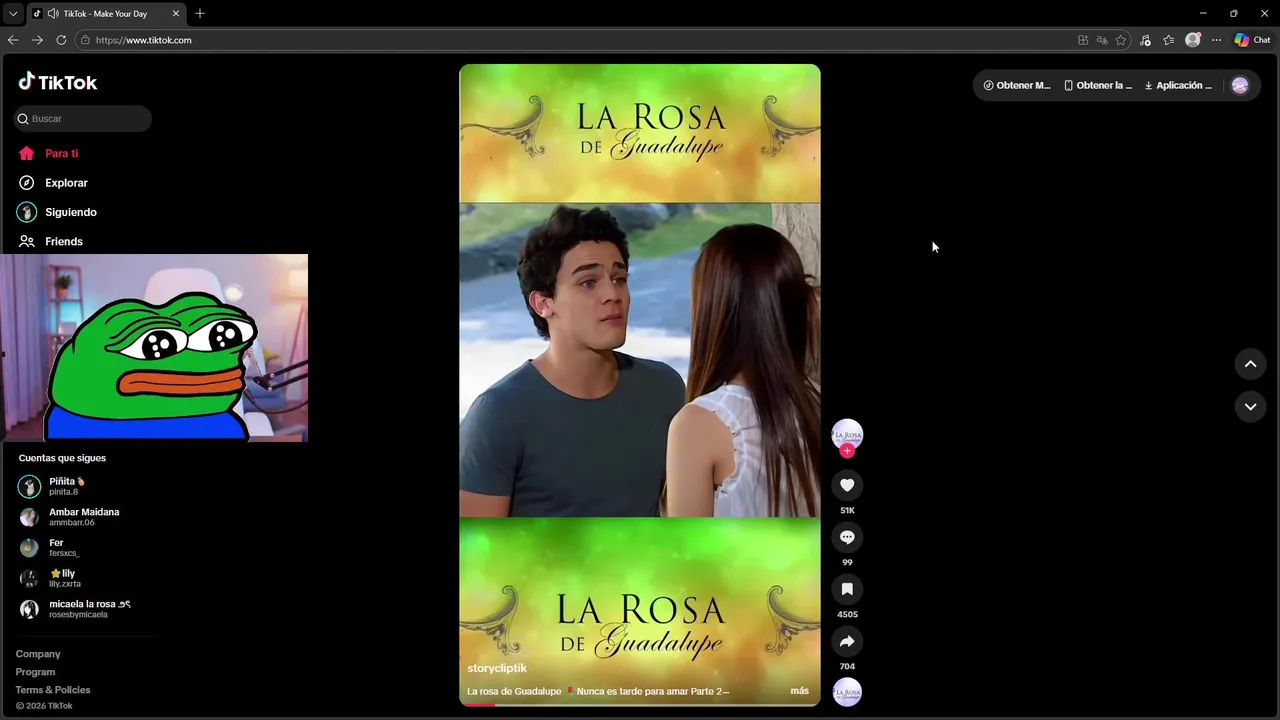The width and height of the screenshot is (1280, 720).
Task: Go to next video with down chevron
Action: pyautogui.click(x=1250, y=406)
